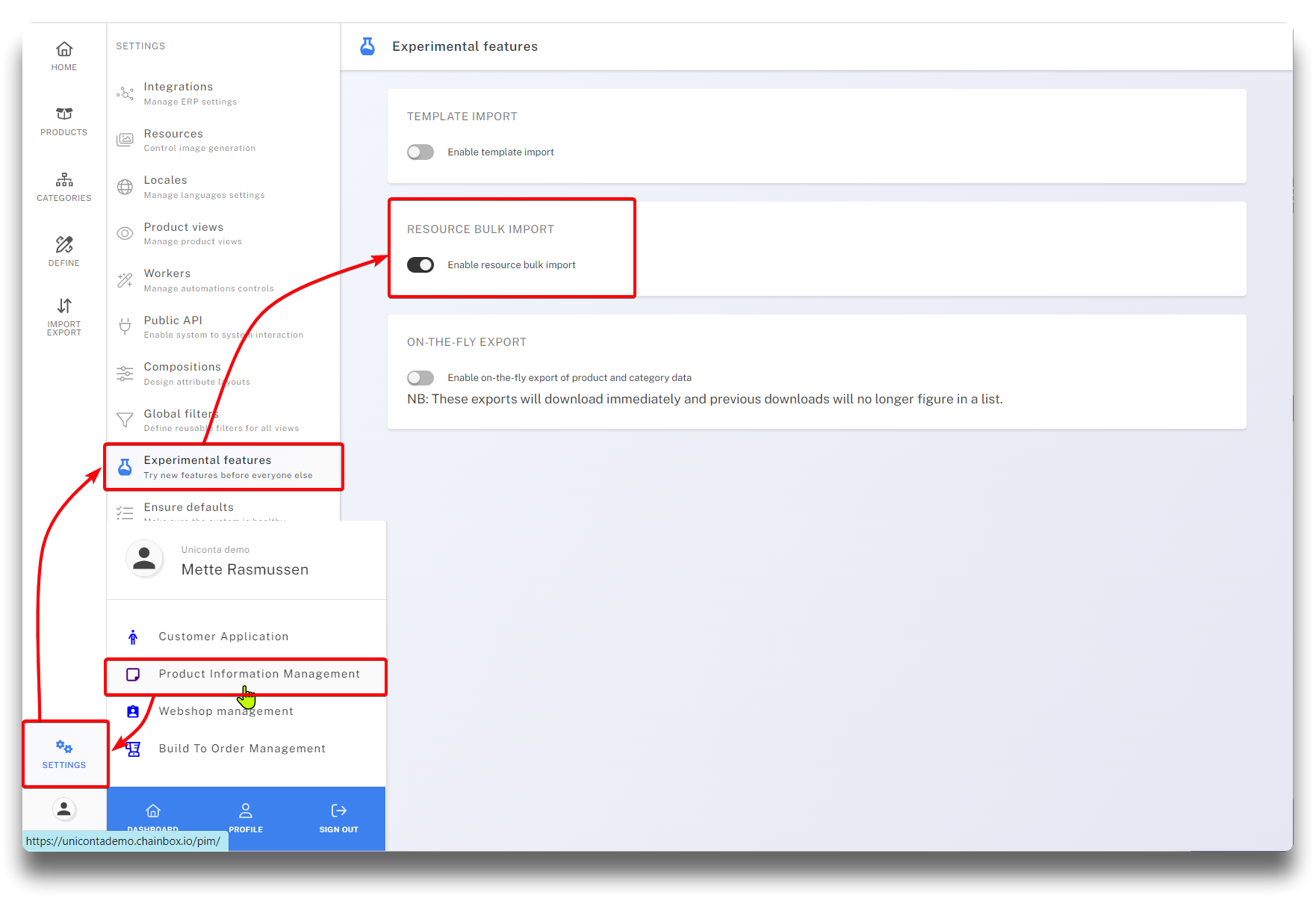Turn on on-the-fly export toggle
Image resolution: width=1316 pixels, height=898 pixels.
(420, 378)
